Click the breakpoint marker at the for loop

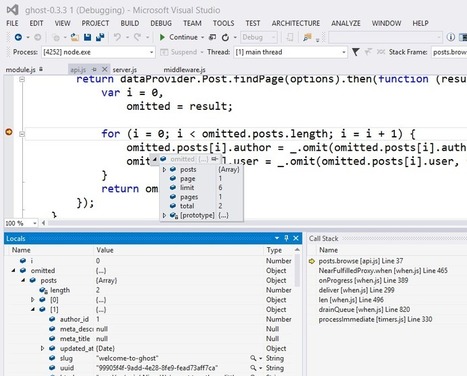click(x=9, y=132)
